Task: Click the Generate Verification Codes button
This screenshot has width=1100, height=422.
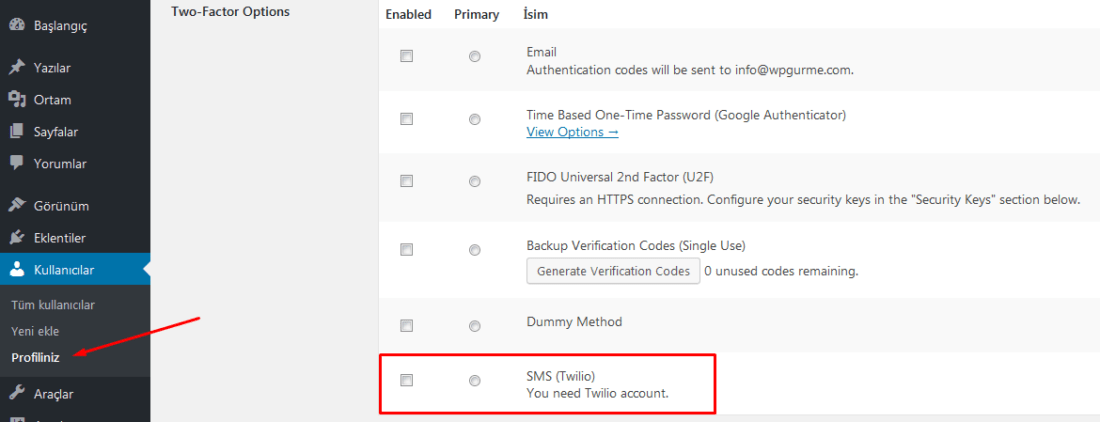Action: click(613, 271)
